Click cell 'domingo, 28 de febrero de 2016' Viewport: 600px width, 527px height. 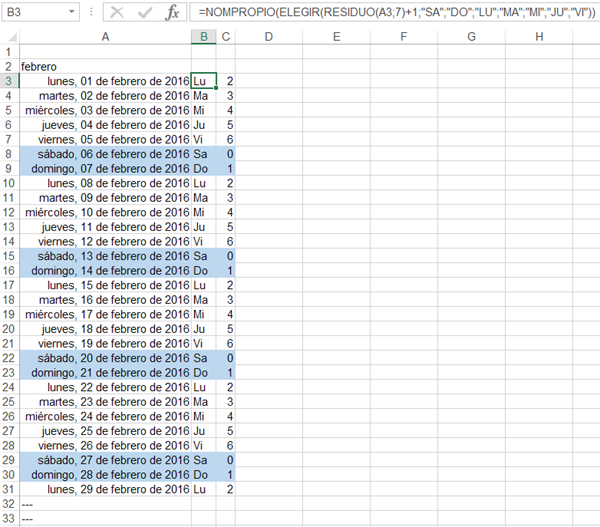(105, 475)
